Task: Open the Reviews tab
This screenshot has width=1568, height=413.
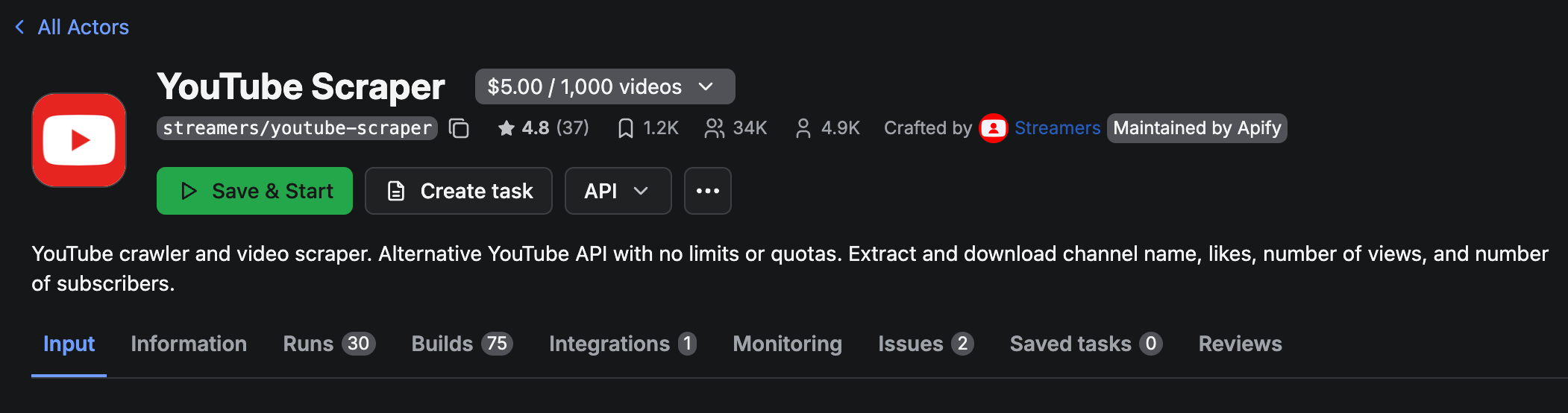Action: (1240, 344)
